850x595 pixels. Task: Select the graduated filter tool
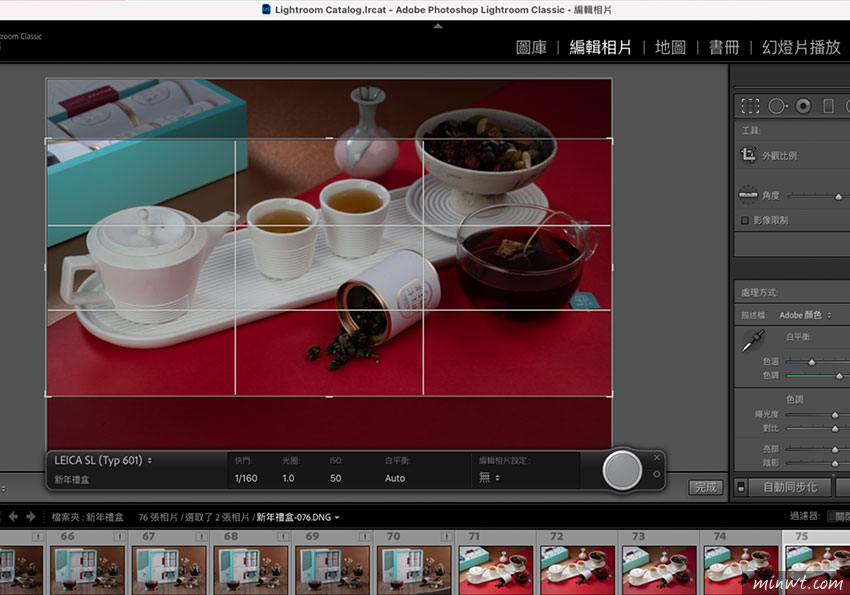(x=828, y=106)
